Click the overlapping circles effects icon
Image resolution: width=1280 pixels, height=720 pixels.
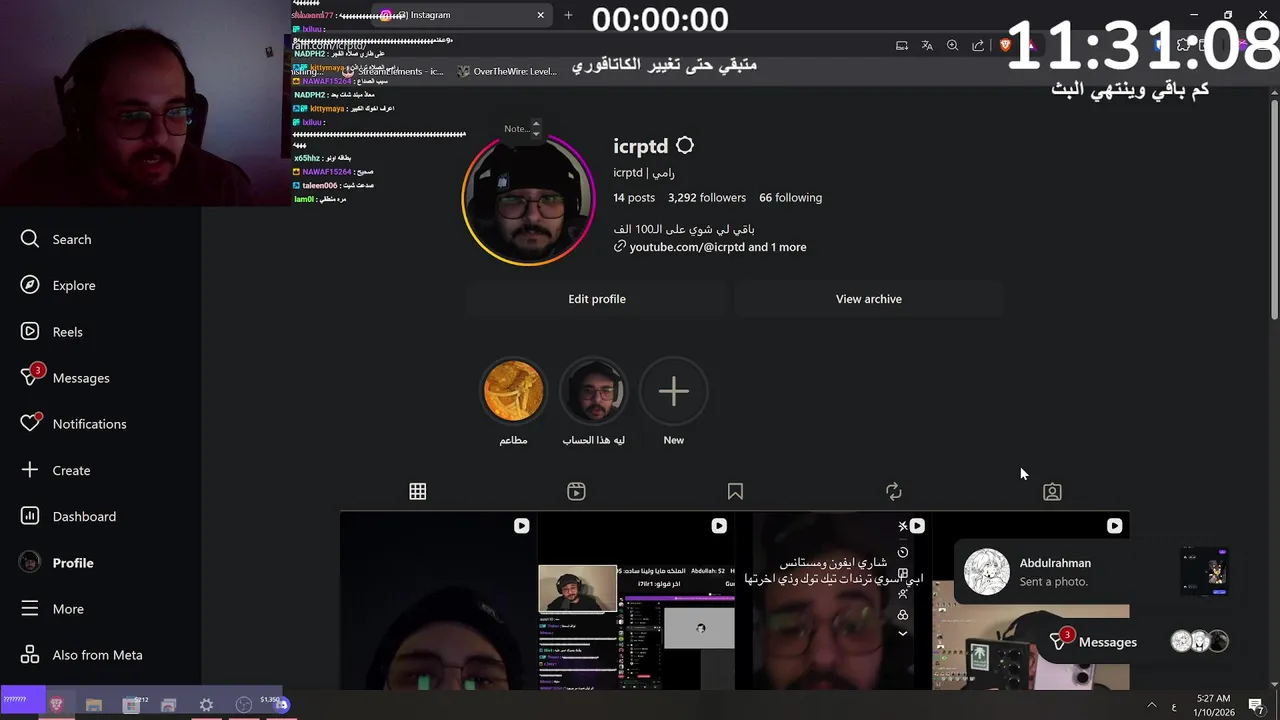(903, 614)
